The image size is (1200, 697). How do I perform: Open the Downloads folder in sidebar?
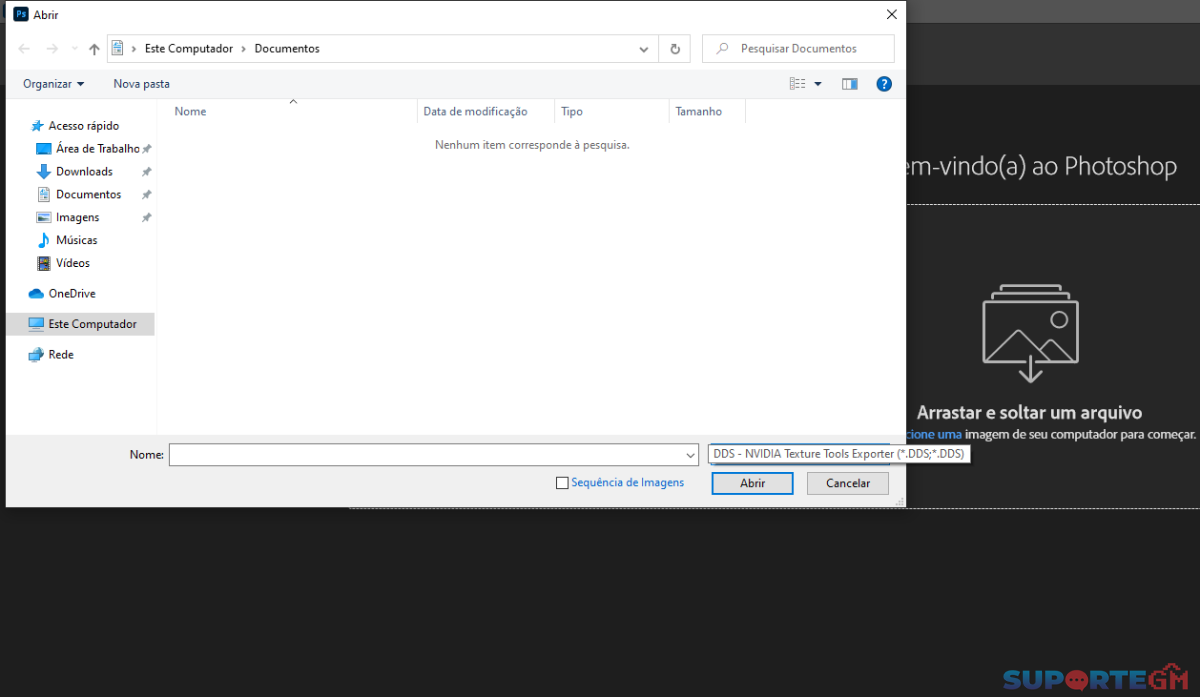[84, 171]
